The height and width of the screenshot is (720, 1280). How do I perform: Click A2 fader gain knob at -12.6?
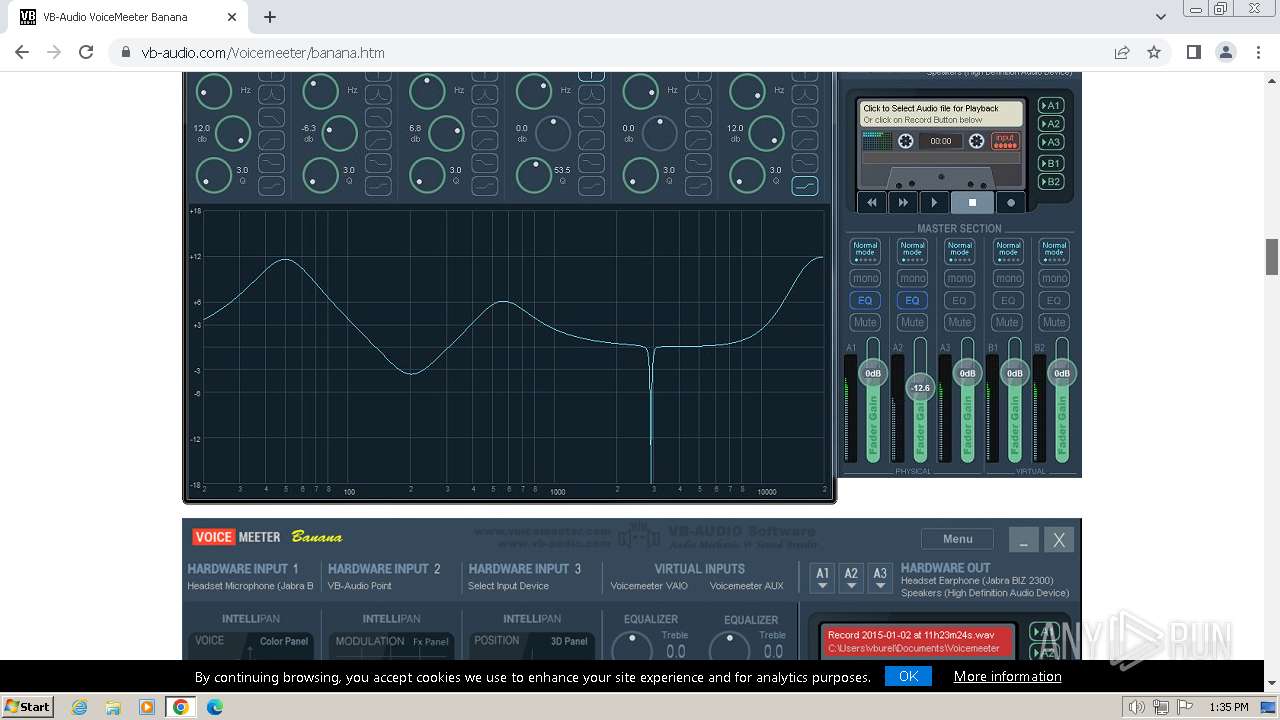click(920, 387)
